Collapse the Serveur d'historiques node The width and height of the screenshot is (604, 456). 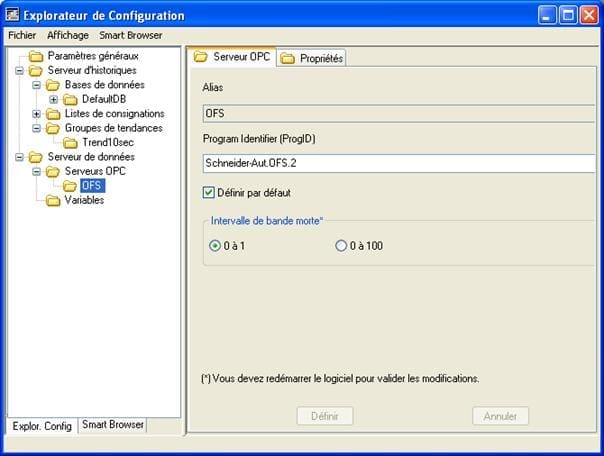(x=19, y=71)
